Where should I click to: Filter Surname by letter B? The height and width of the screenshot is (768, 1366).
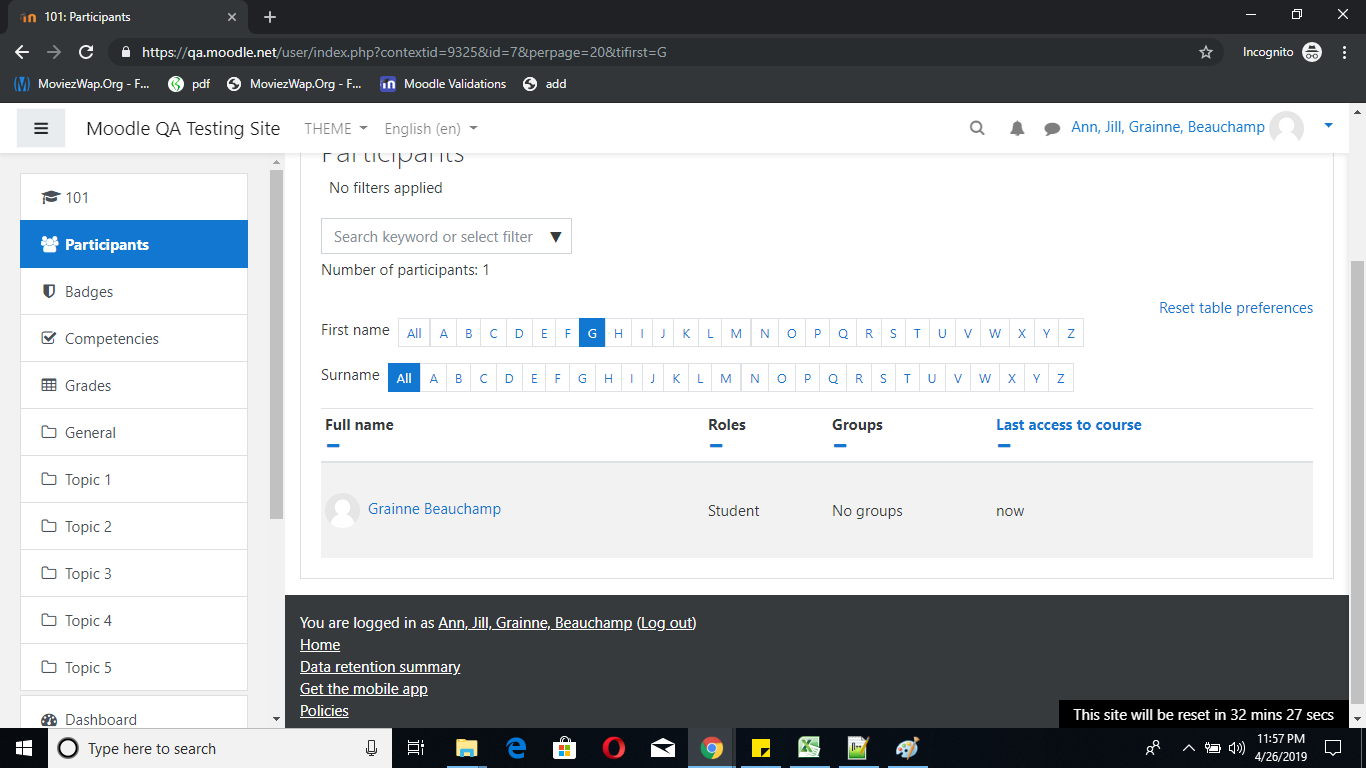(458, 378)
